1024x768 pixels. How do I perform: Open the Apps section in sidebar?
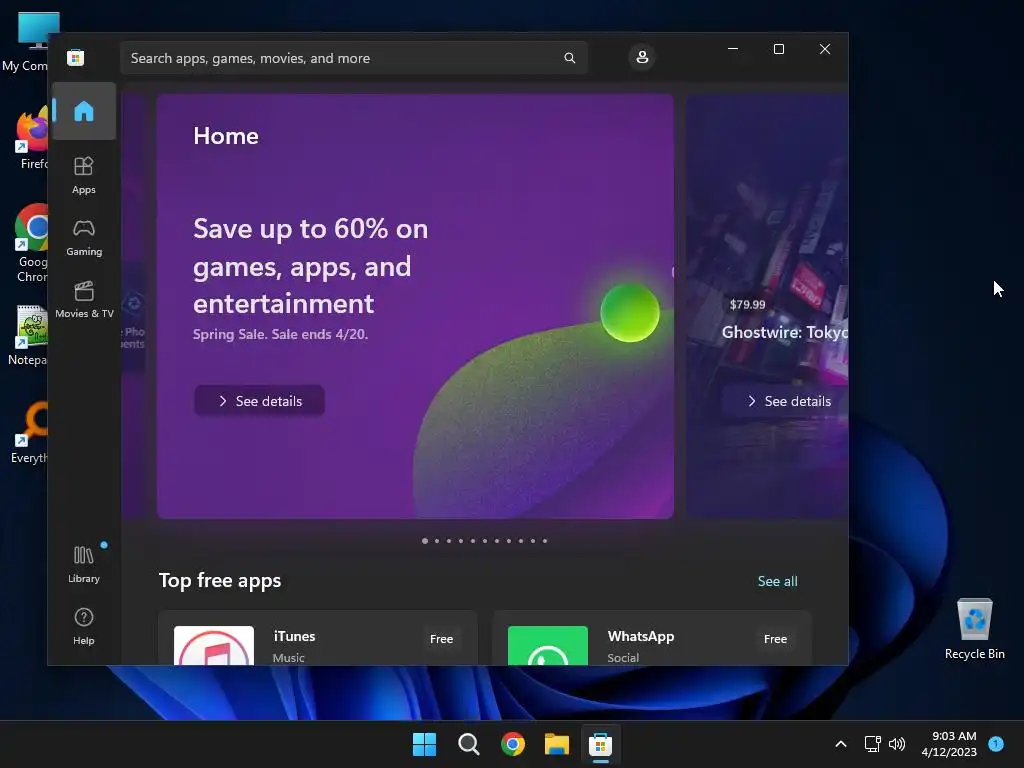coord(84,175)
